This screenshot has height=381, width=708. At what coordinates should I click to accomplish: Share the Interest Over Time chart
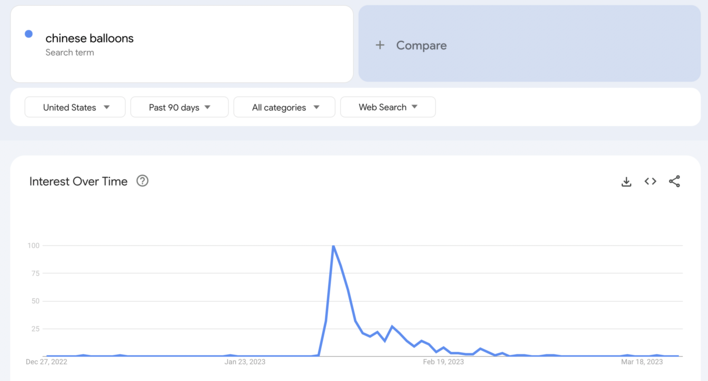674,181
